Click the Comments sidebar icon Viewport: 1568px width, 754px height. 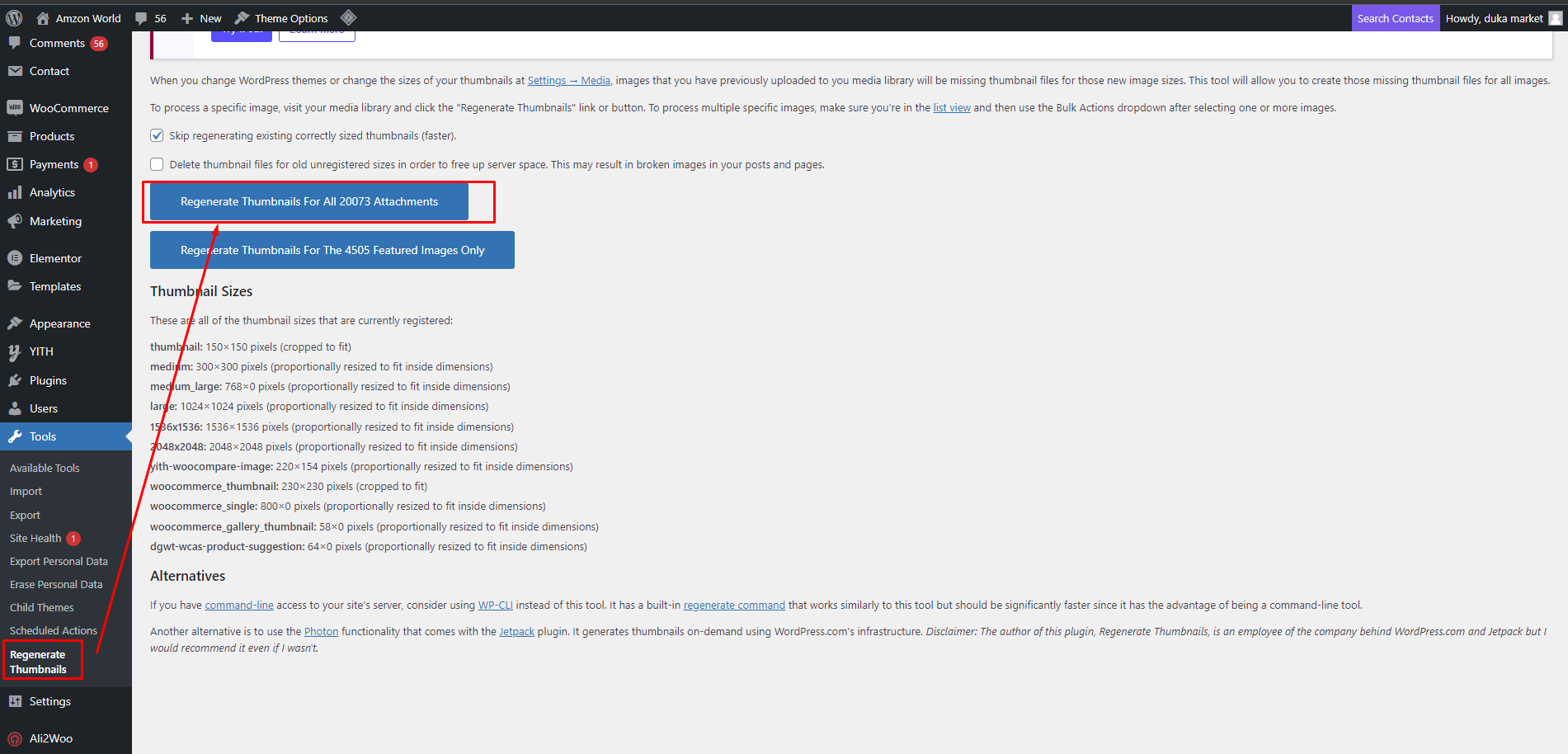(15, 43)
